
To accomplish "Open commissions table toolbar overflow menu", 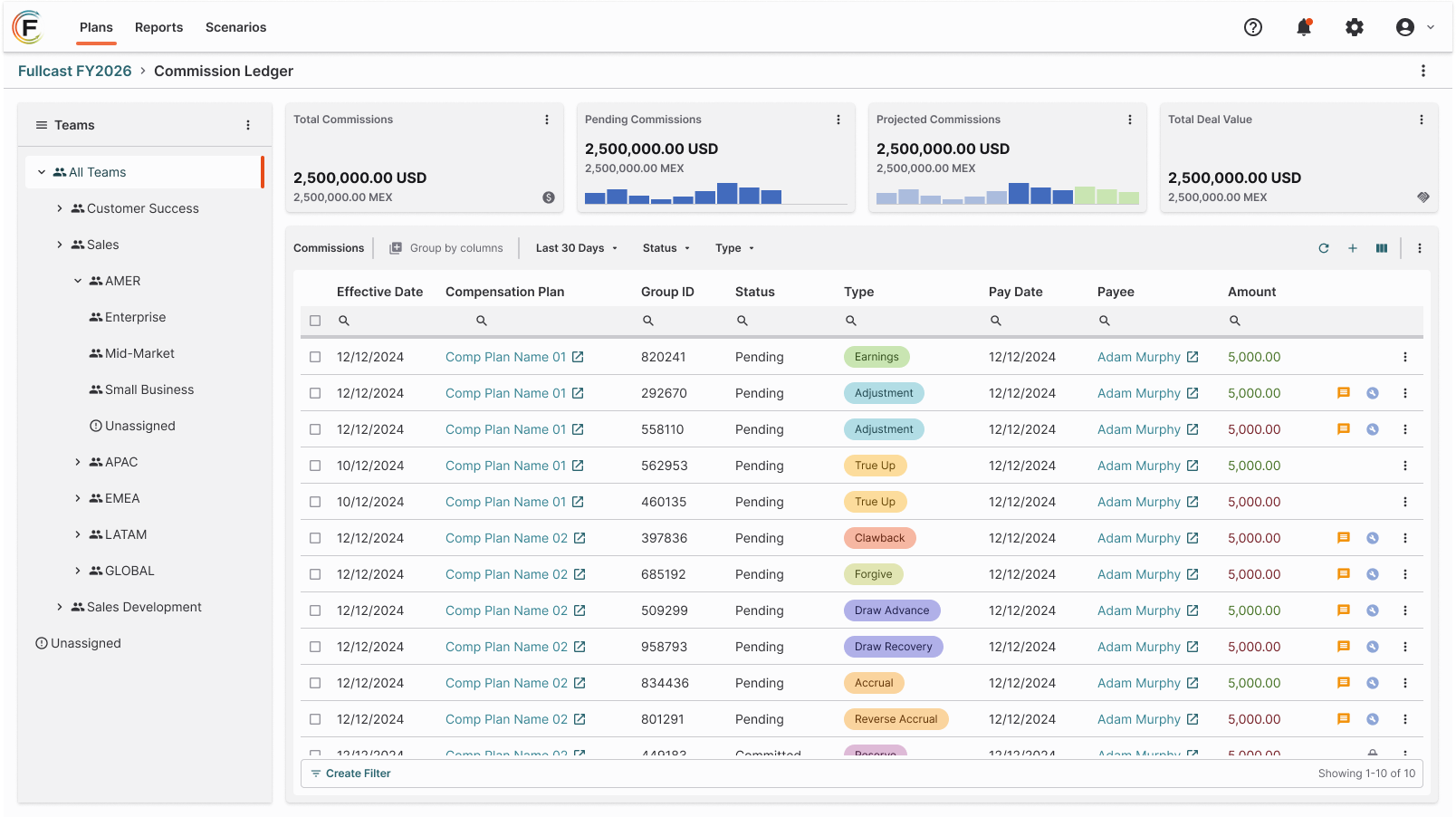I will [x=1420, y=248].
